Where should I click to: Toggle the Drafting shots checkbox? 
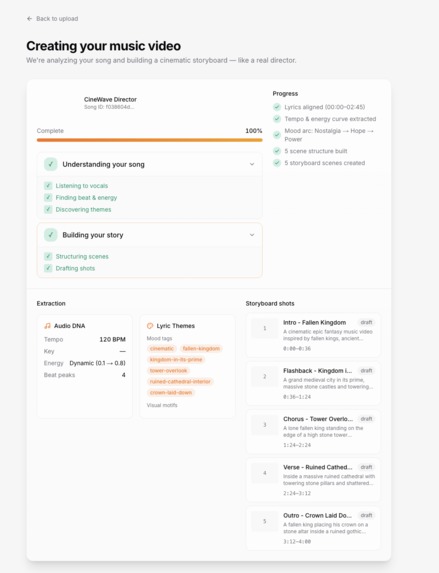pyautogui.click(x=48, y=268)
